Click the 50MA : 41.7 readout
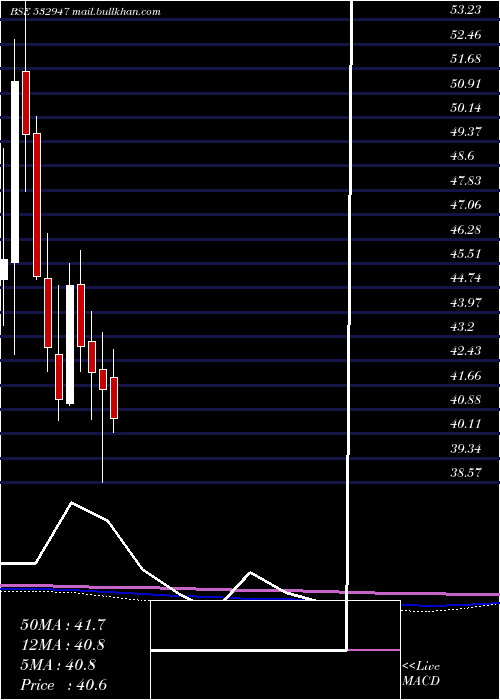The image size is (500, 700). click(63, 625)
